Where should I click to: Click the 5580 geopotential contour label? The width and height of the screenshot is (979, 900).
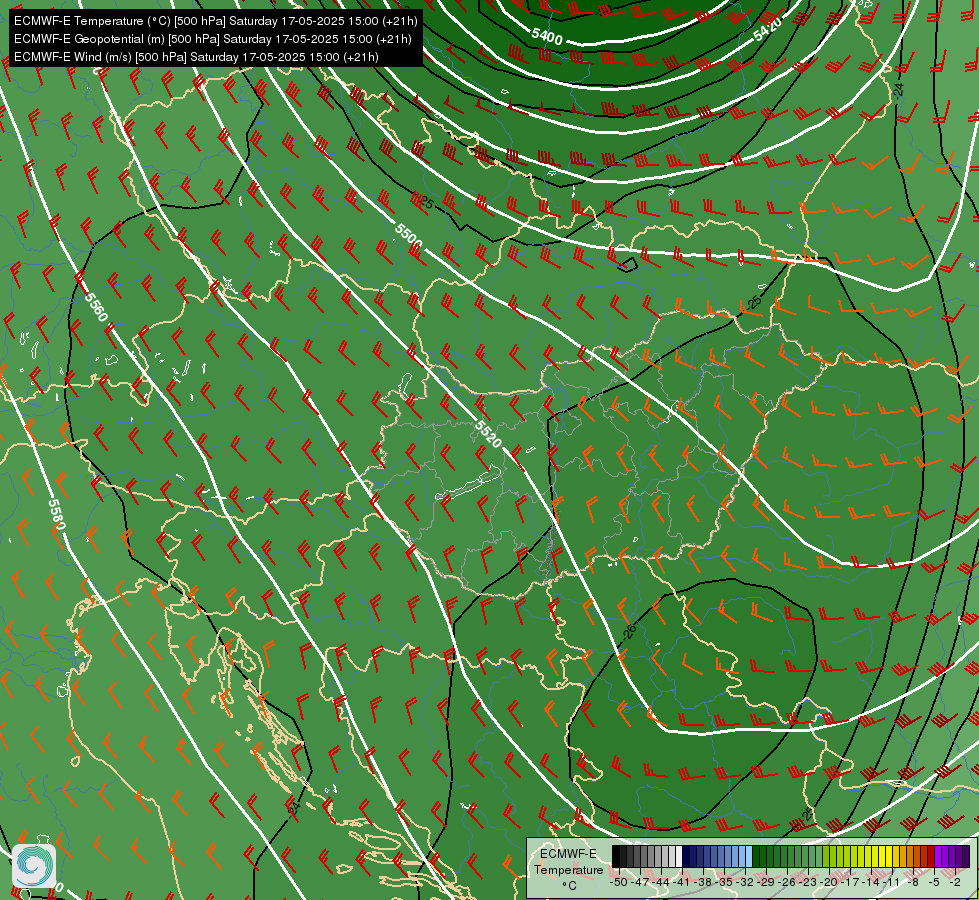click(x=57, y=515)
